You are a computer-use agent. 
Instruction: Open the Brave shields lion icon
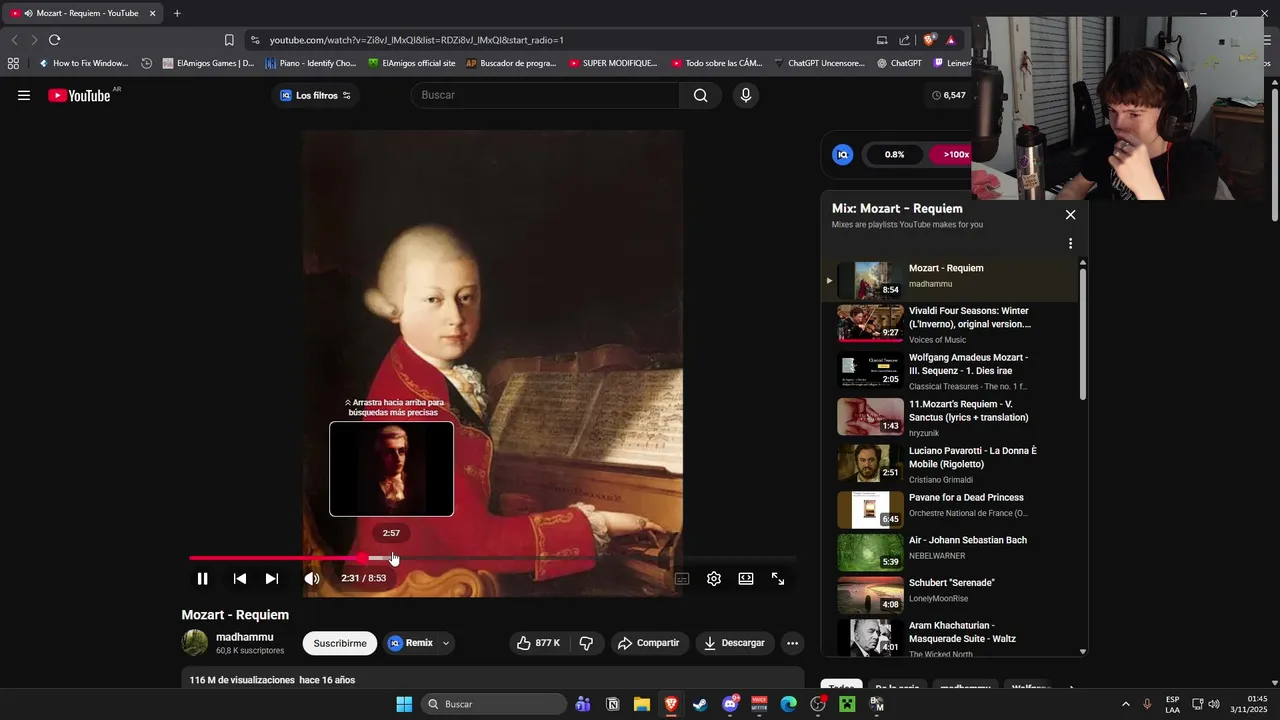(929, 40)
